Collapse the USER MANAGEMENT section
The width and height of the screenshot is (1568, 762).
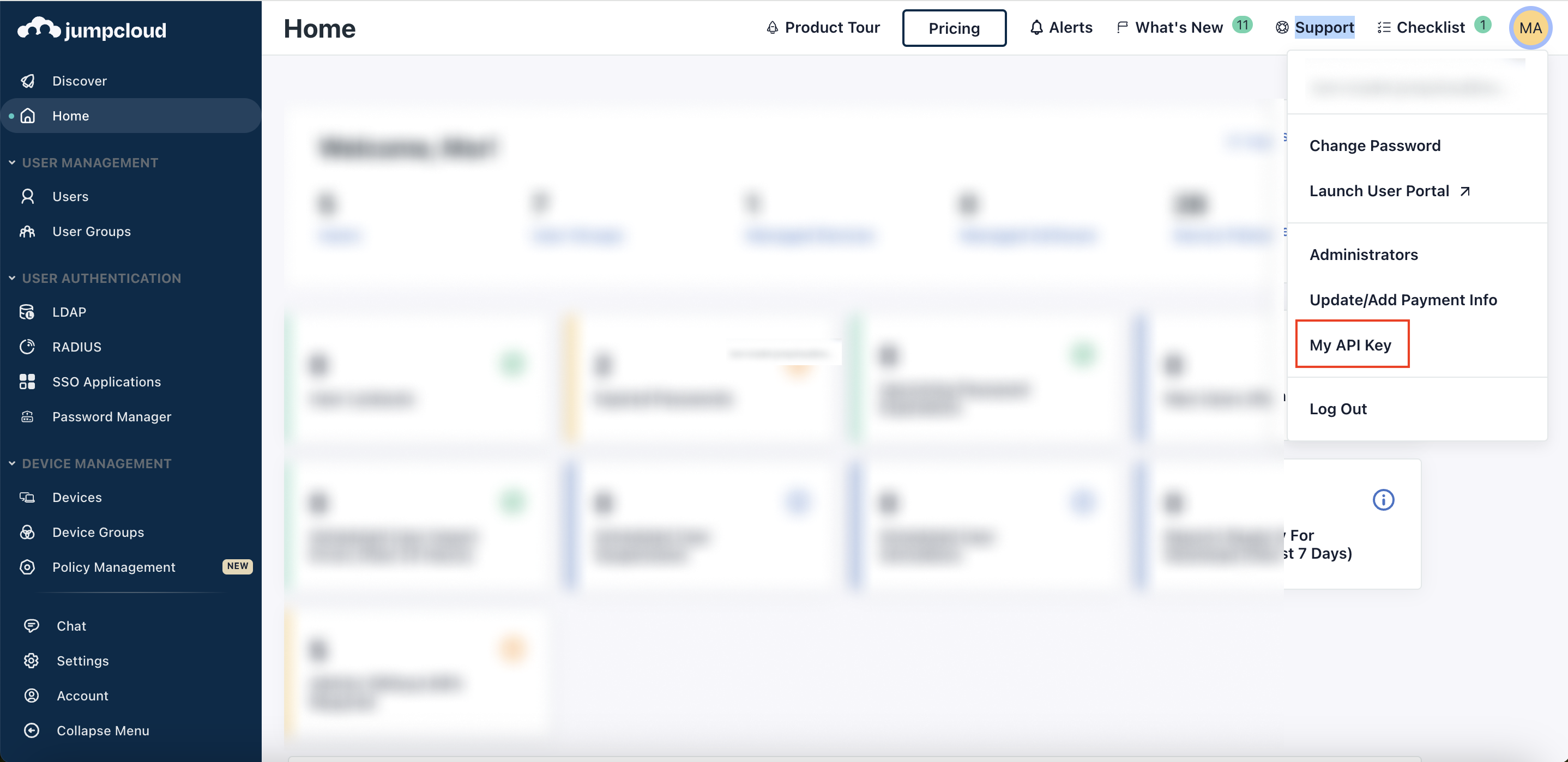coord(11,162)
